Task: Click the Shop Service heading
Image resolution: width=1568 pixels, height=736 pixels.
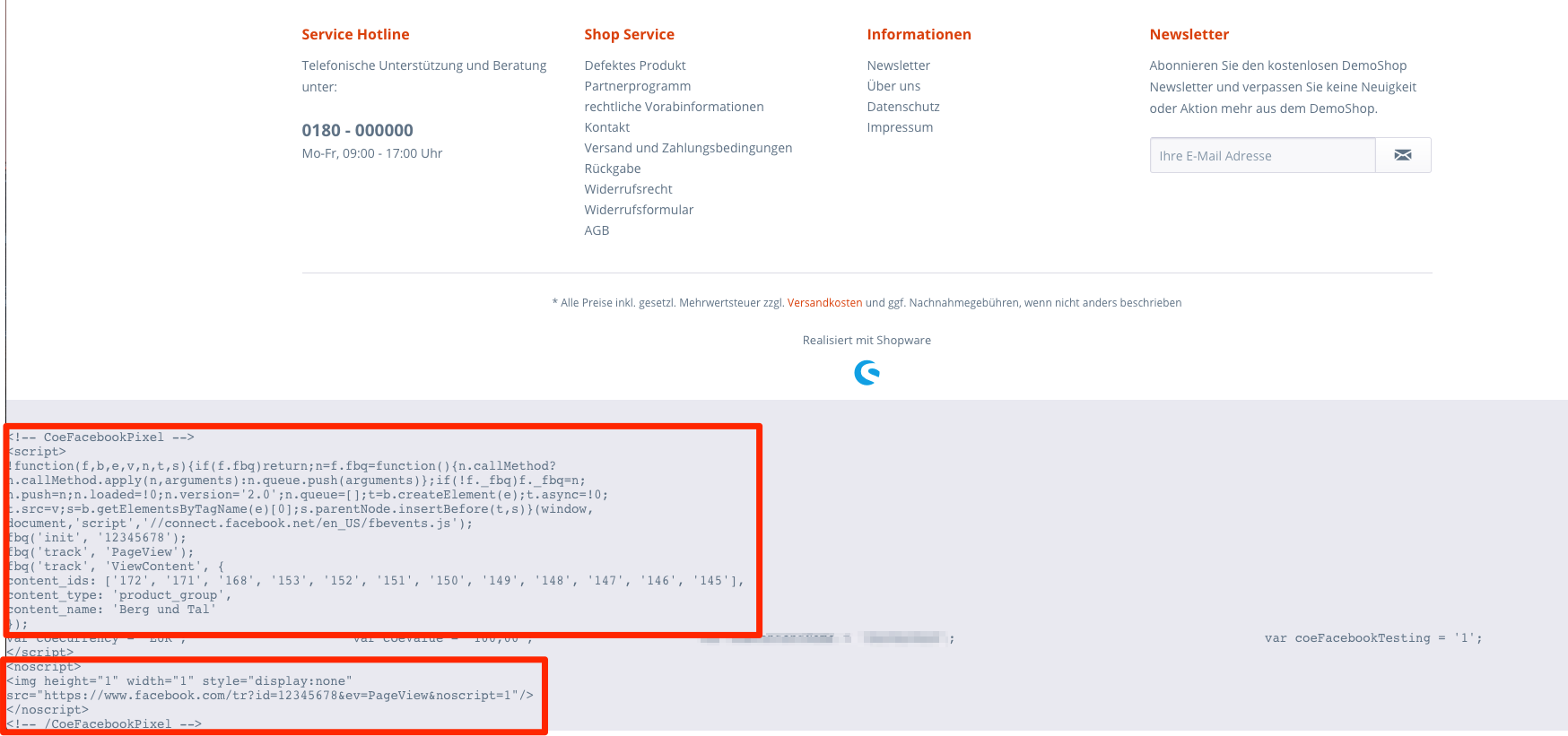Action: (630, 34)
